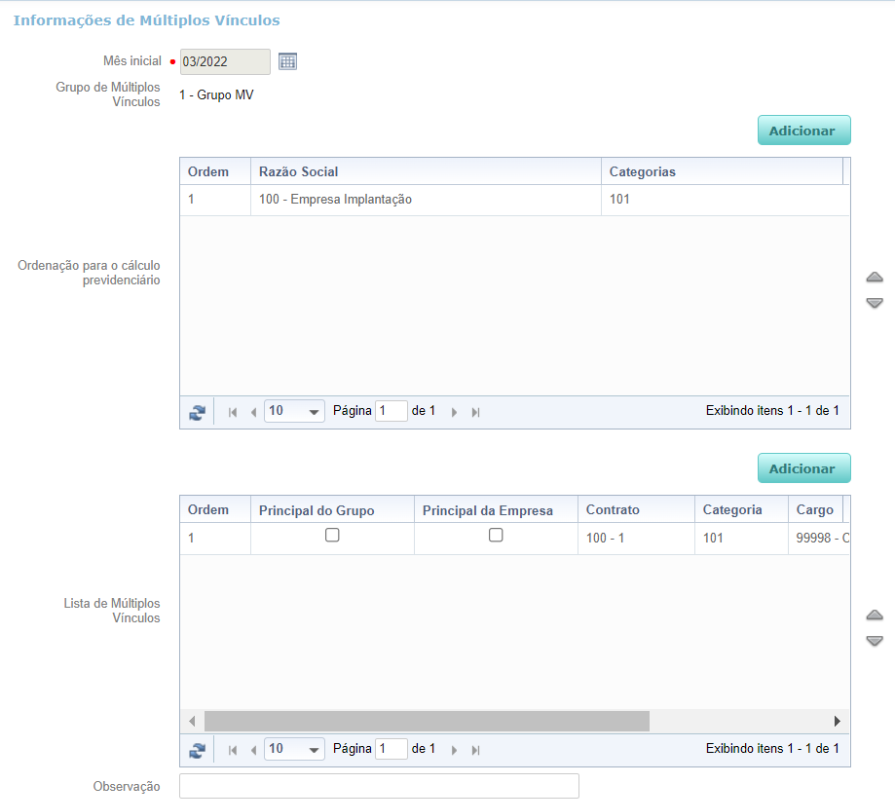Move selected vínculo up in the list
Image resolution: width=895 pixels, height=799 pixels.
[x=874, y=615]
